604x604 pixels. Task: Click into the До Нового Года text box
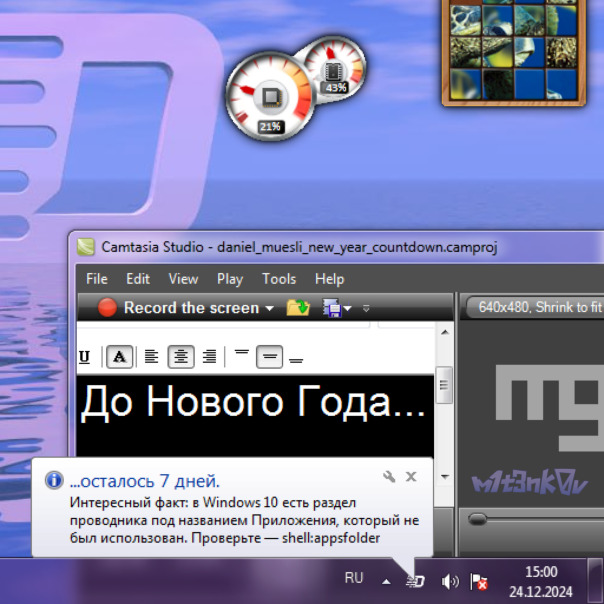[x=255, y=415]
